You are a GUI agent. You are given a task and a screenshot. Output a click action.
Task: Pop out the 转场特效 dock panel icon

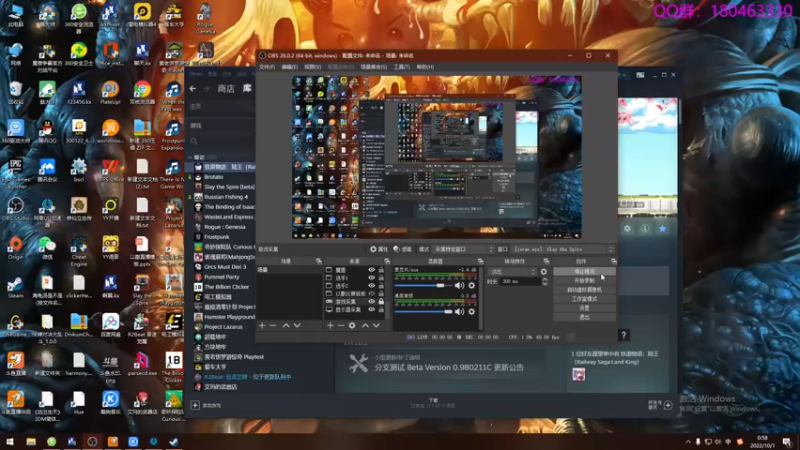[x=546, y=261]
